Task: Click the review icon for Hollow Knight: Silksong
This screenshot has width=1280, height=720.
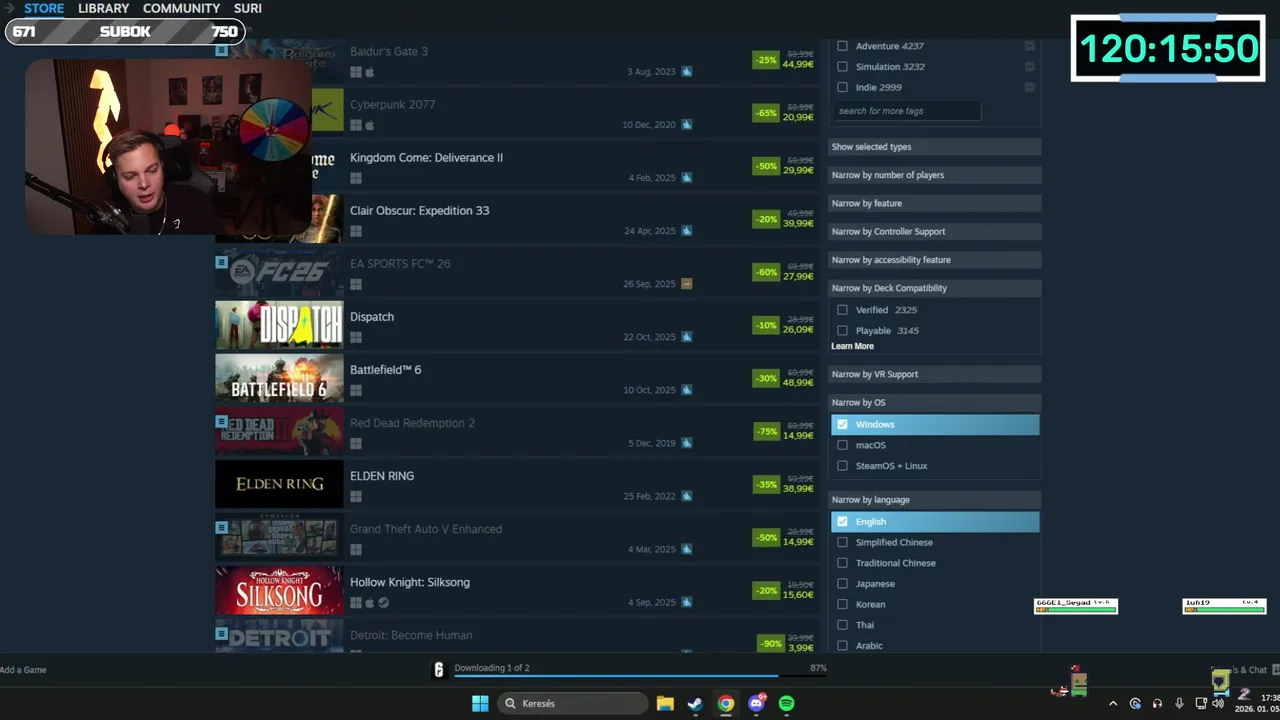Action: tap(686, 603)
